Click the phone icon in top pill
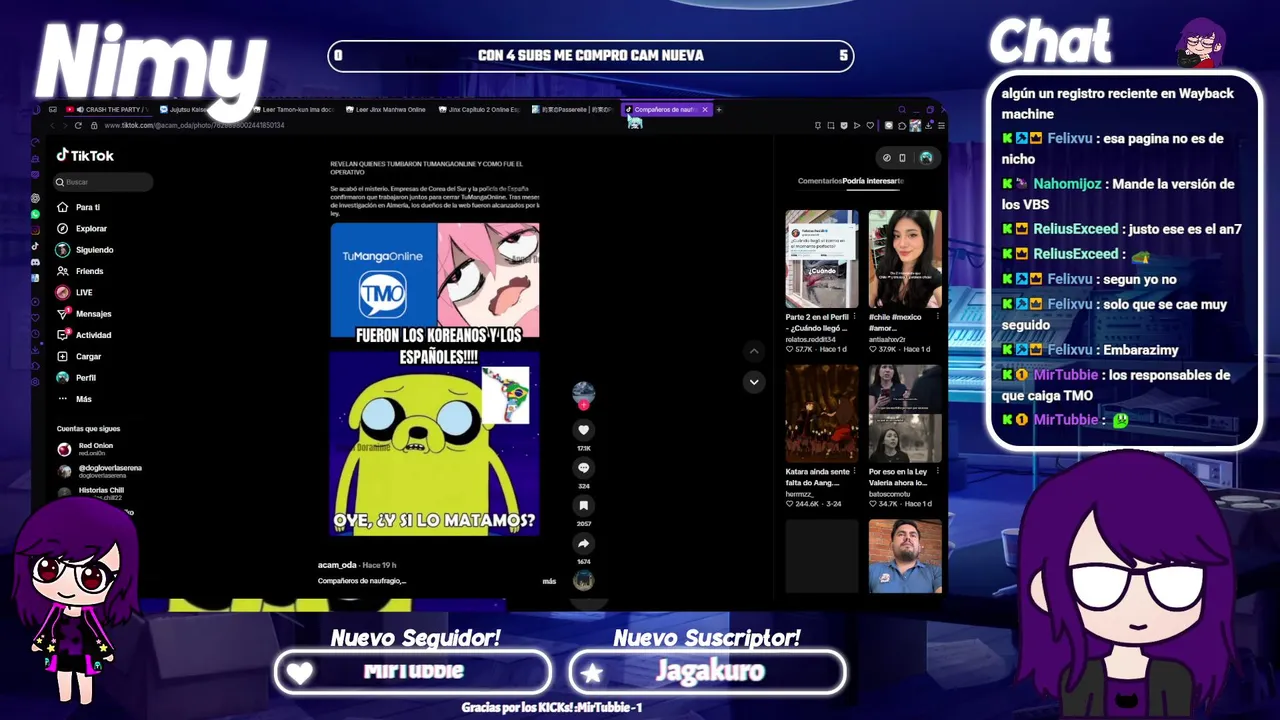1280x720 pixels. click(x=902, y=157)
